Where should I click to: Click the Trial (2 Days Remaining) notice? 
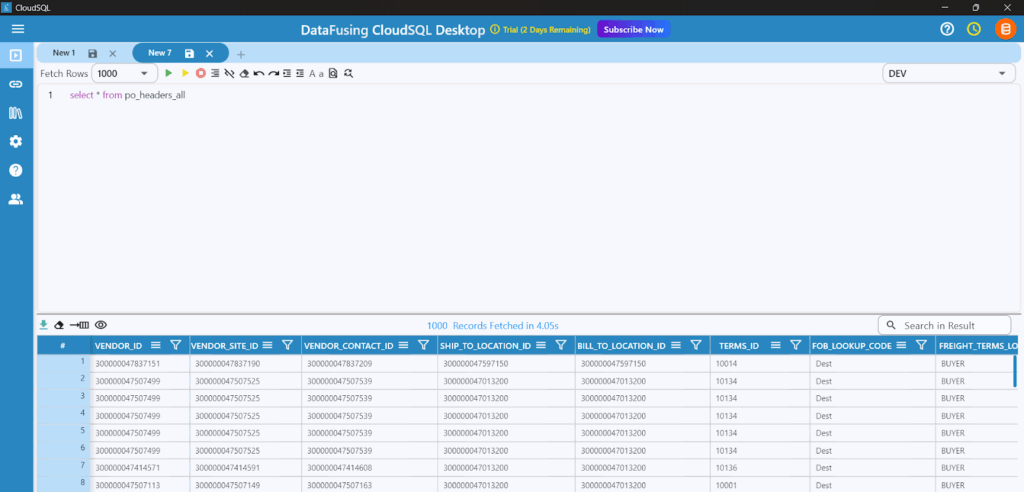[541, 30]
